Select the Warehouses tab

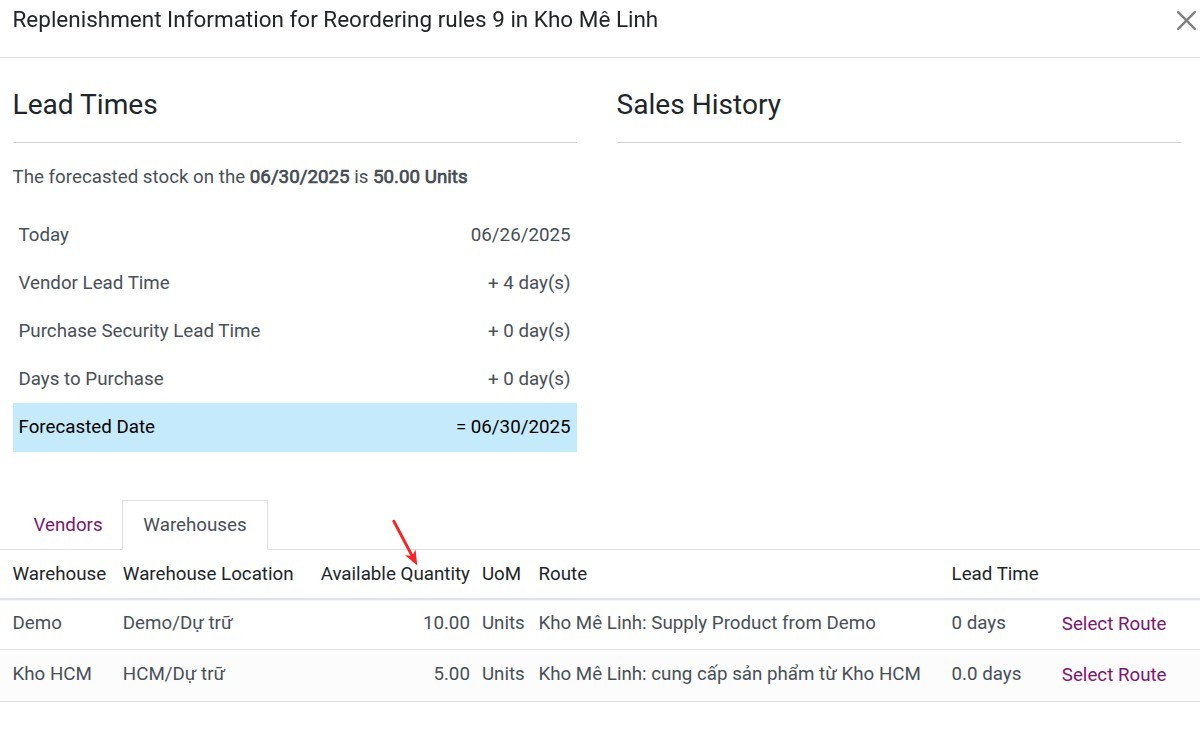[x=195, y=525]
